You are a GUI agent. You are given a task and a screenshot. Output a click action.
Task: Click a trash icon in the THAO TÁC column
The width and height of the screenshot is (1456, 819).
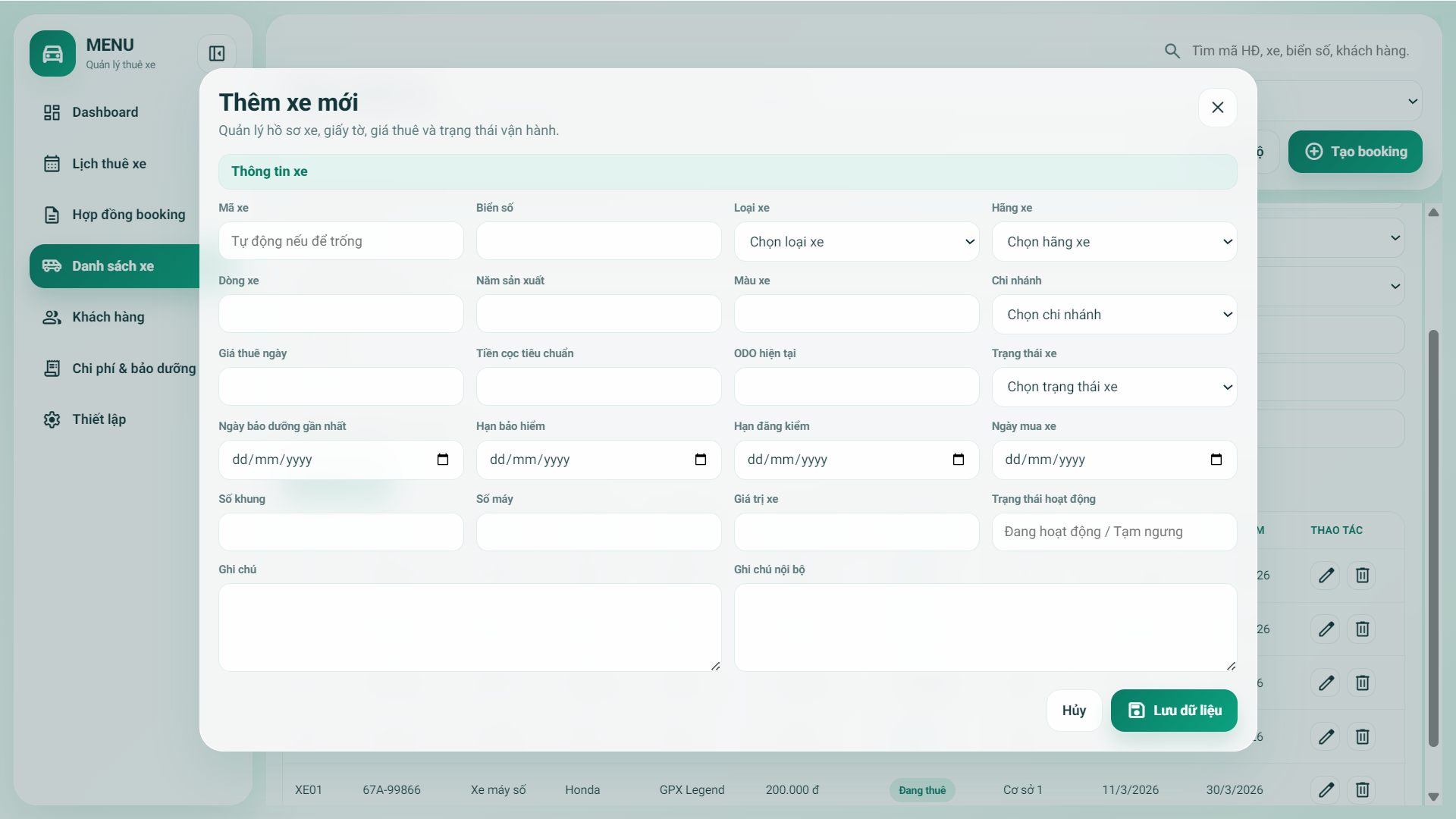[x=1361, y=576]
